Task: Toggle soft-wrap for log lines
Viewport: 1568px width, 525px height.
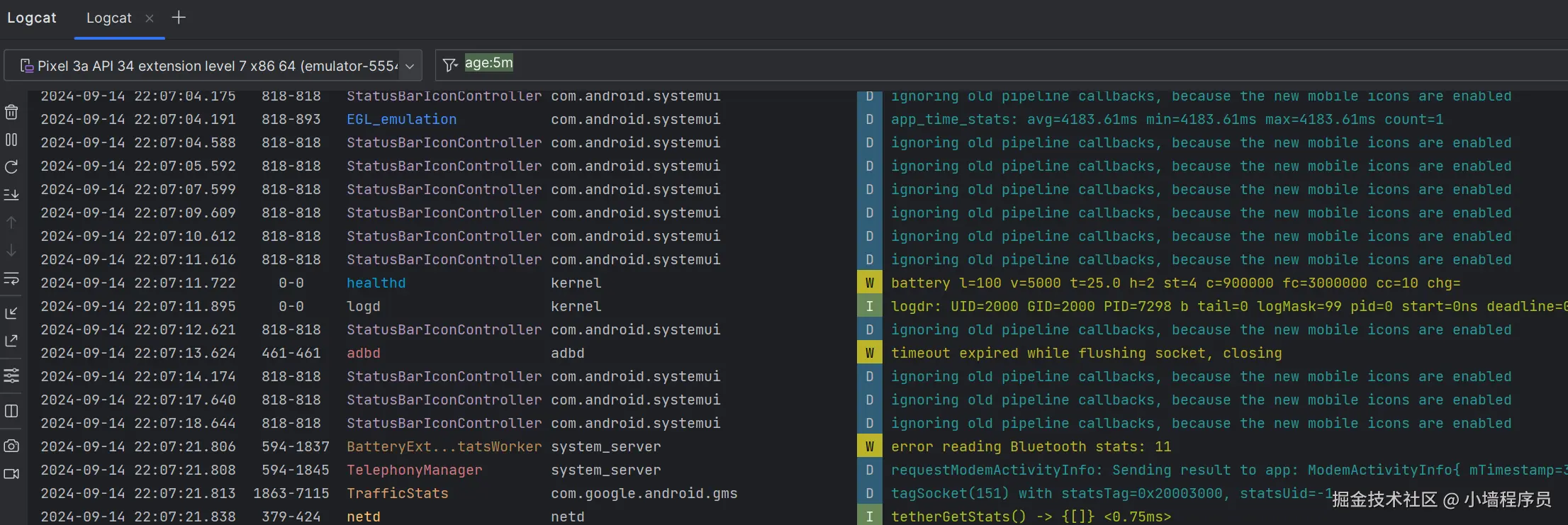Action: coord(11,278)
